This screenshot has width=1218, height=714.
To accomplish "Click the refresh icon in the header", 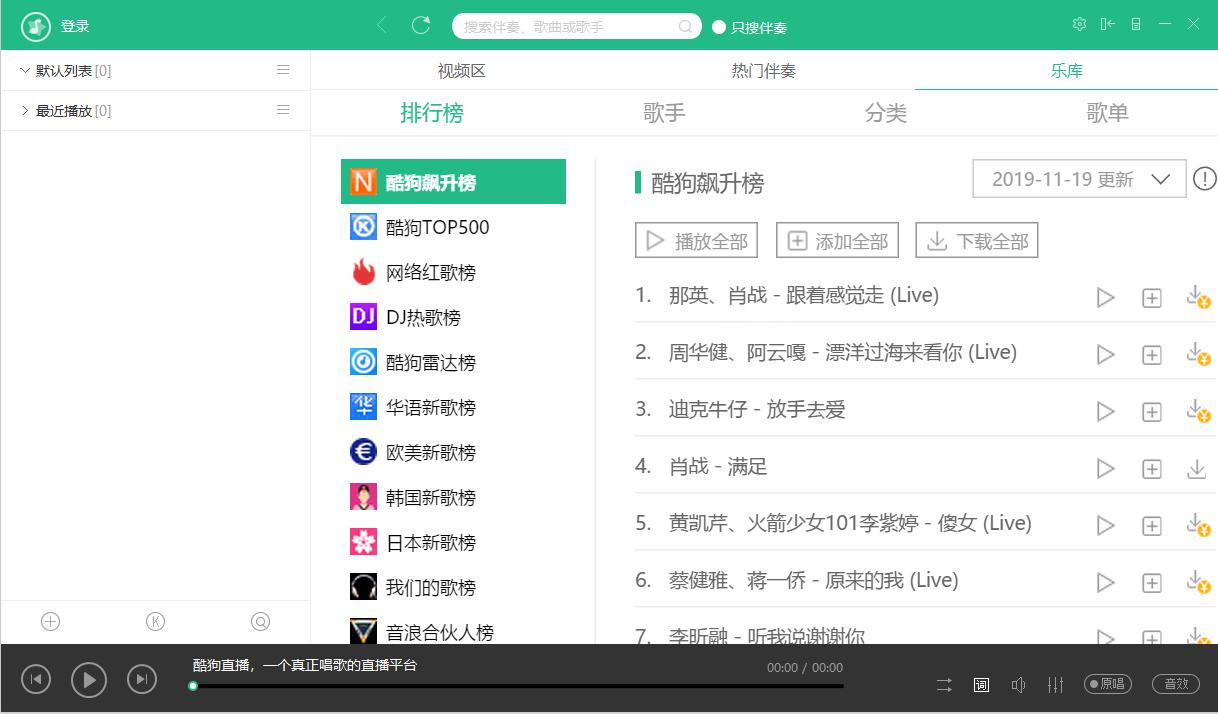I will (x=421, y=25).
